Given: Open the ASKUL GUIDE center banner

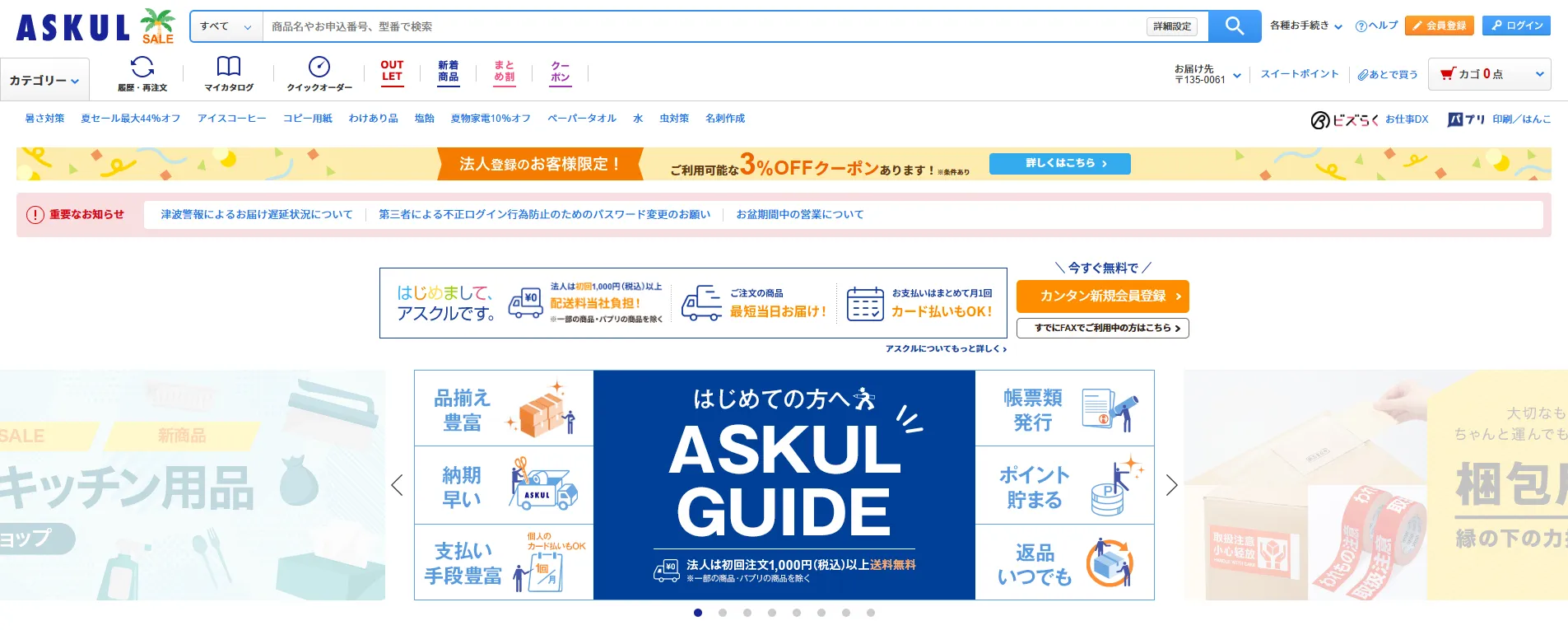Looking at the screenshot, I should [x=784, y=485].
